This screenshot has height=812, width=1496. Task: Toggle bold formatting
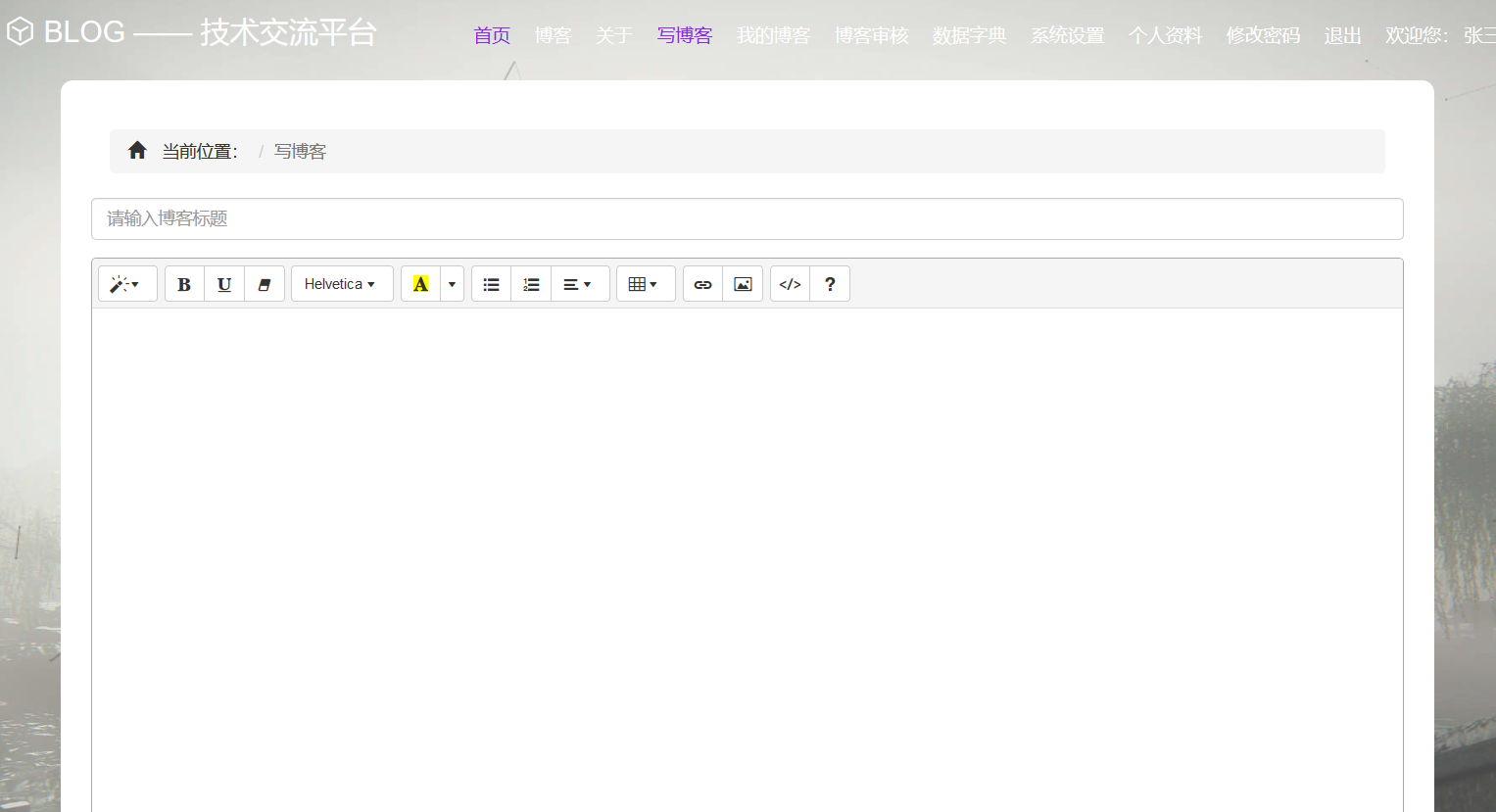[x=184, y=284]
